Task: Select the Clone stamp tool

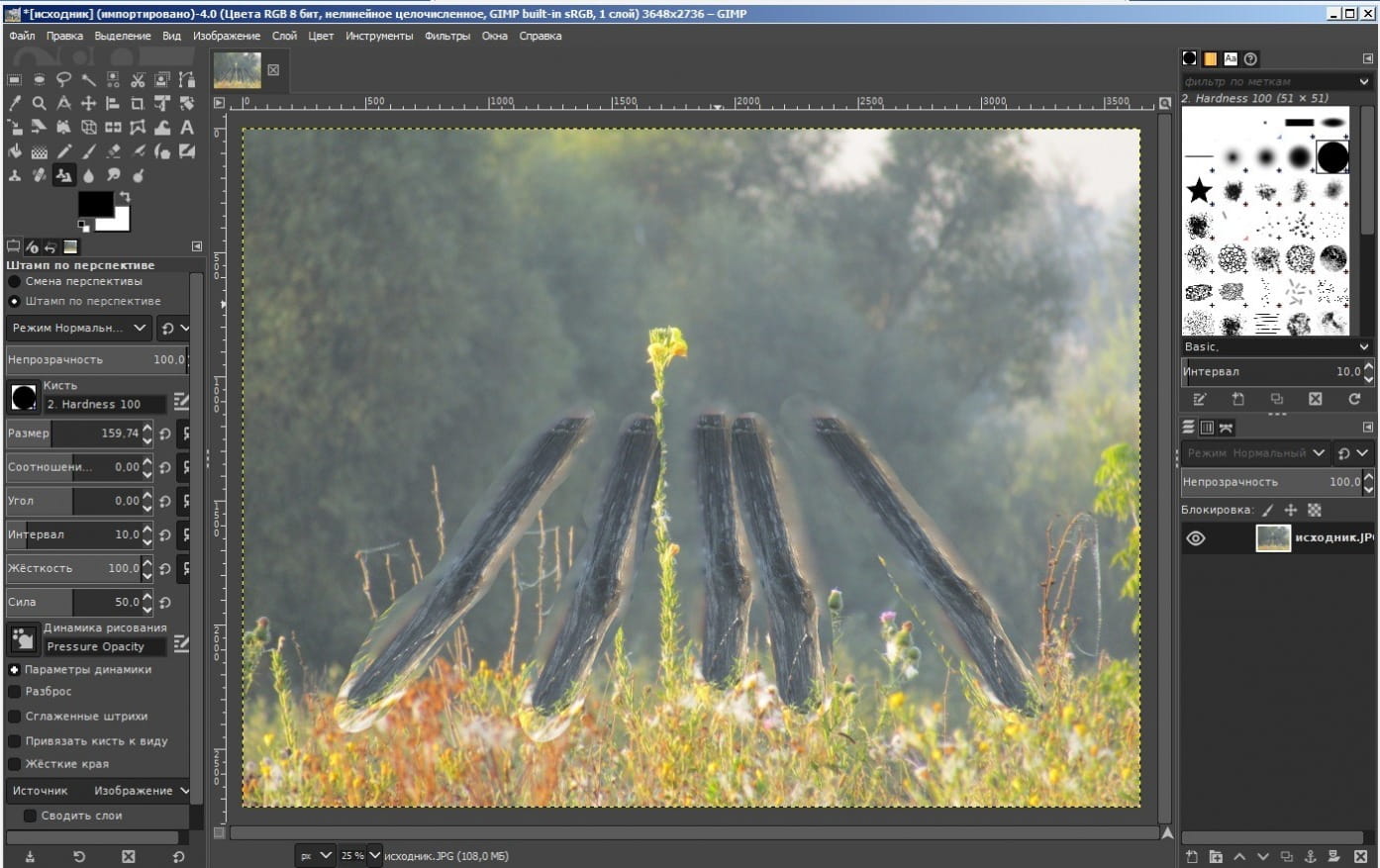Action: click(15, 175)
